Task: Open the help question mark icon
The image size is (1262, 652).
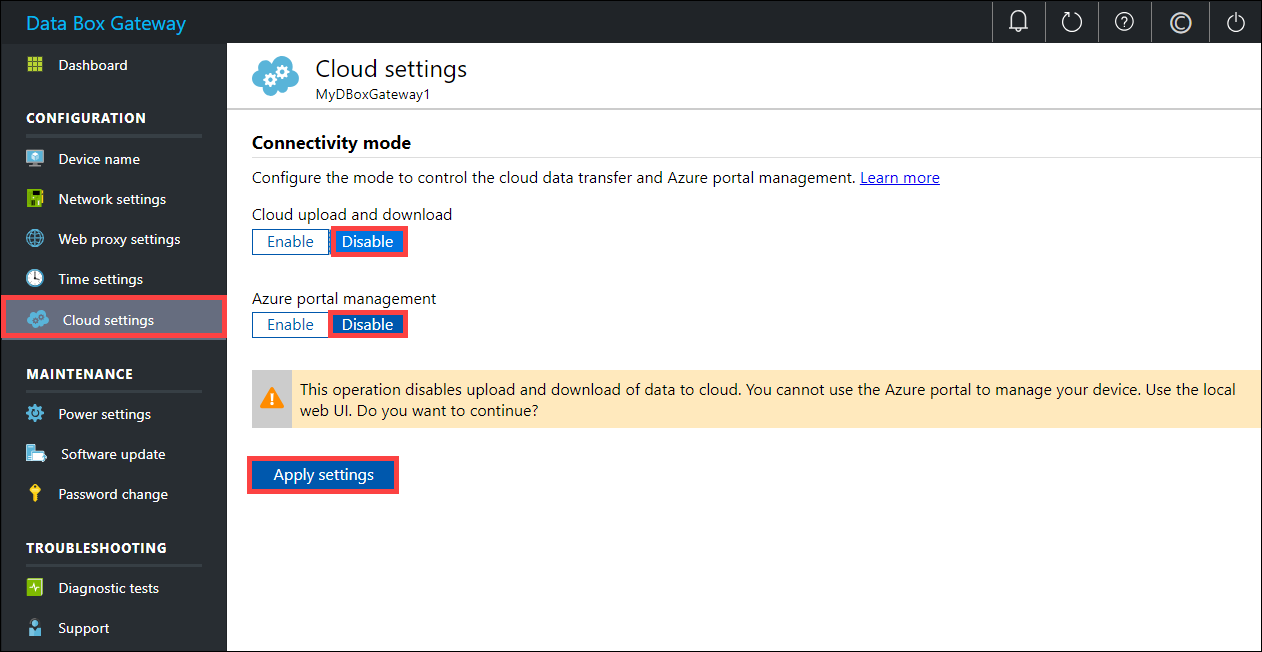Action: [x=1124, y=22]
